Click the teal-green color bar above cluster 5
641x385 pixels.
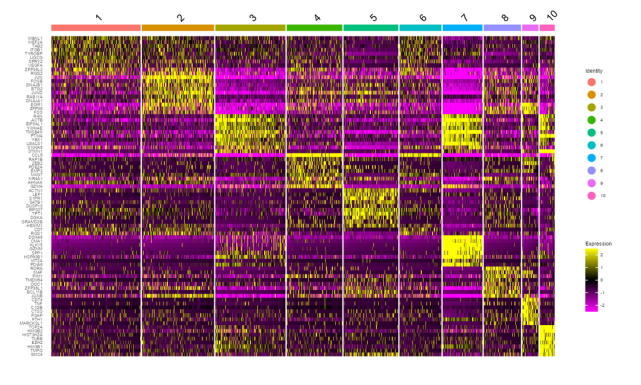tap(371, 28)
